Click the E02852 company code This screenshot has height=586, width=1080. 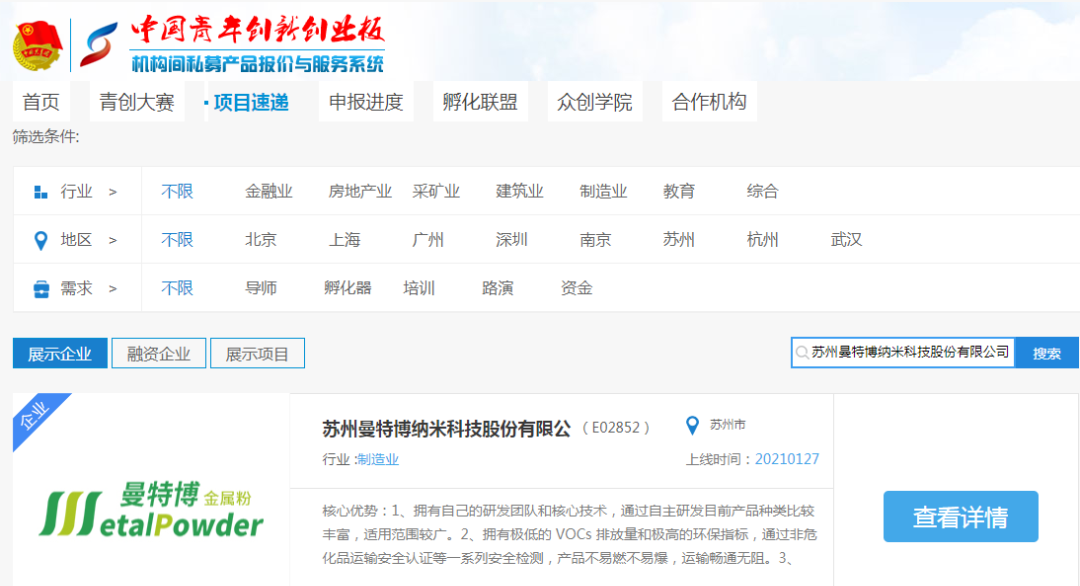(x=616, y=428)
